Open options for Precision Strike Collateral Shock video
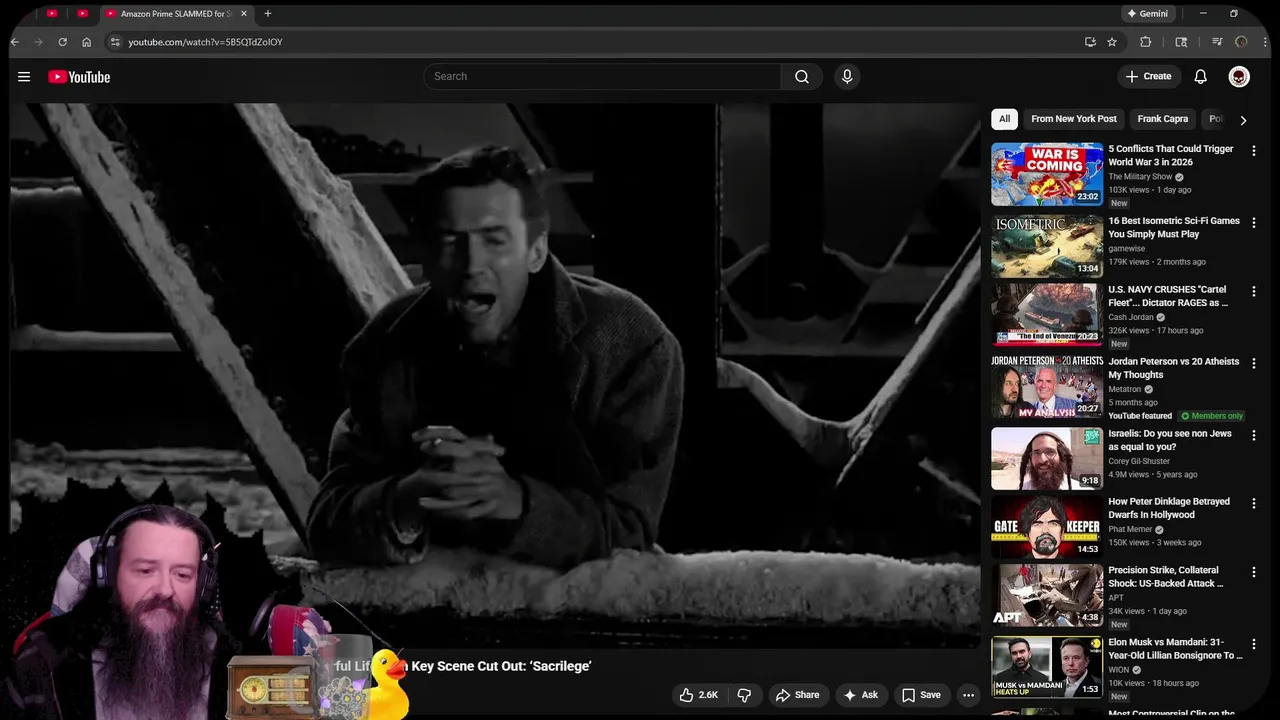1280x720 pixels. point(1253,572)
